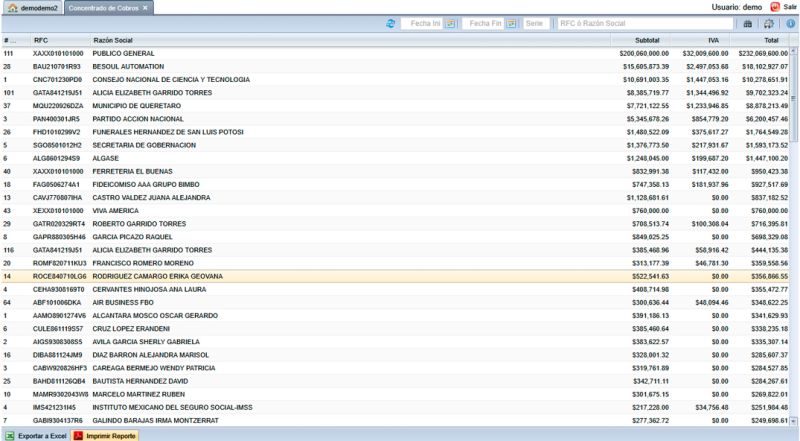Click the refresh icon in the toolbar
The width and height of the screenshot is (800, 441).
tap(390, 23)
